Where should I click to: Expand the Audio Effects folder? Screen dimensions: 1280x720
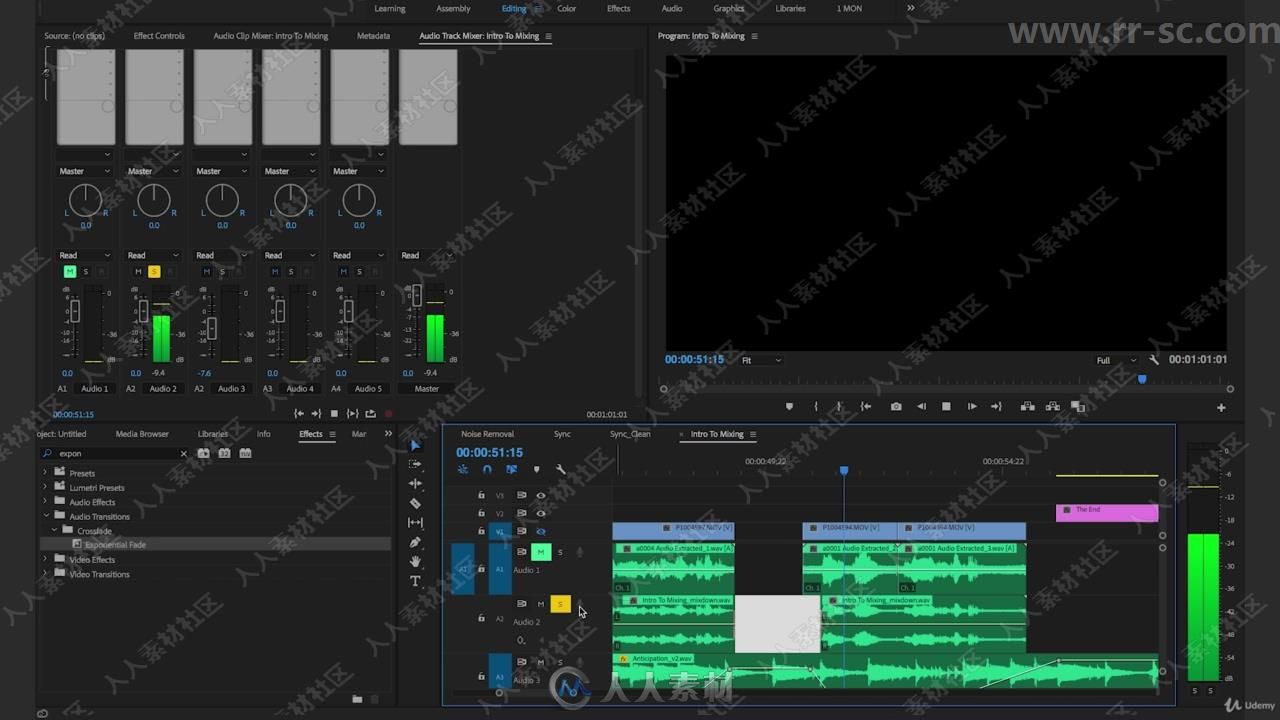[45, 502]
